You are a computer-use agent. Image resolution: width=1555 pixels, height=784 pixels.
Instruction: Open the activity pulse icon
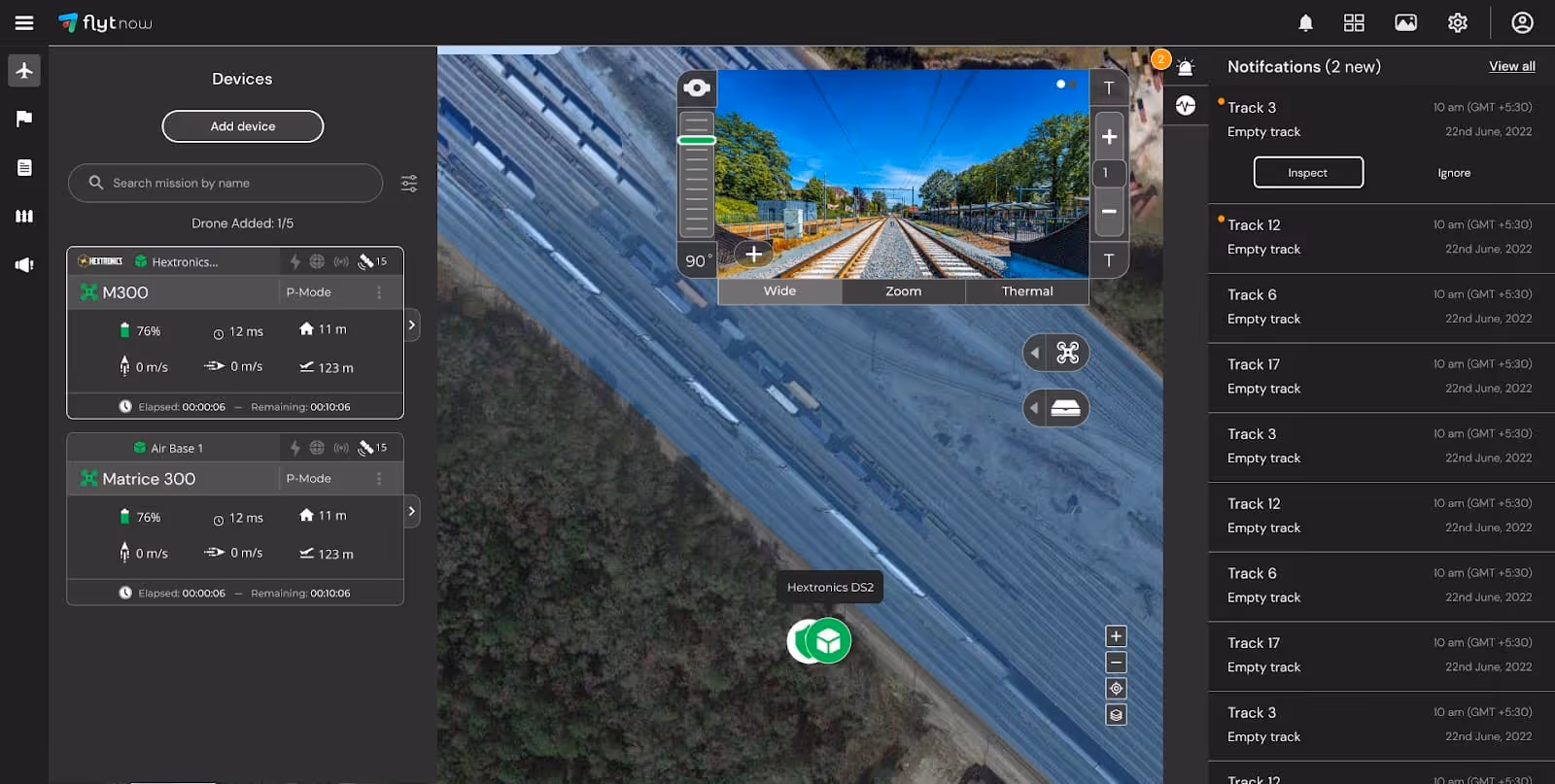click(x=1185, y=106)
